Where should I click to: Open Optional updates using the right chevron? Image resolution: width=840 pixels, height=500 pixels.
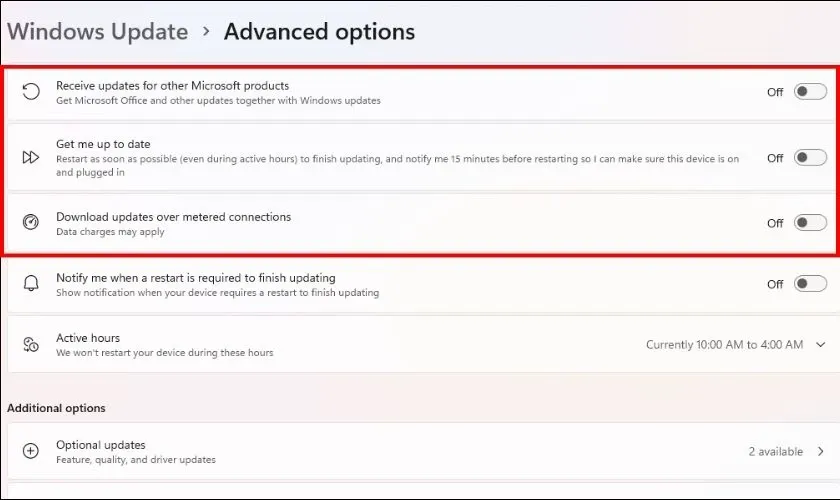click(x=821, y=452)
